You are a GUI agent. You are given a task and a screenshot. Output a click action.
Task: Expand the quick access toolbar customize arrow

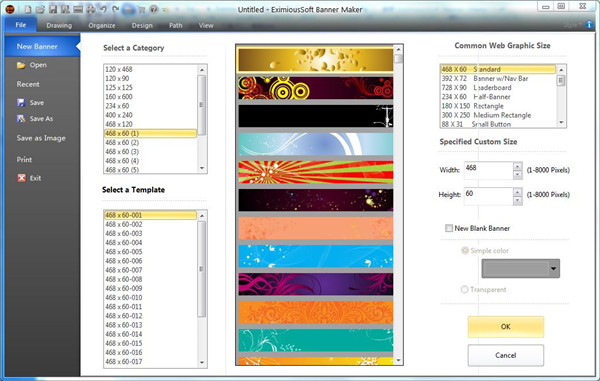(165, 10)
